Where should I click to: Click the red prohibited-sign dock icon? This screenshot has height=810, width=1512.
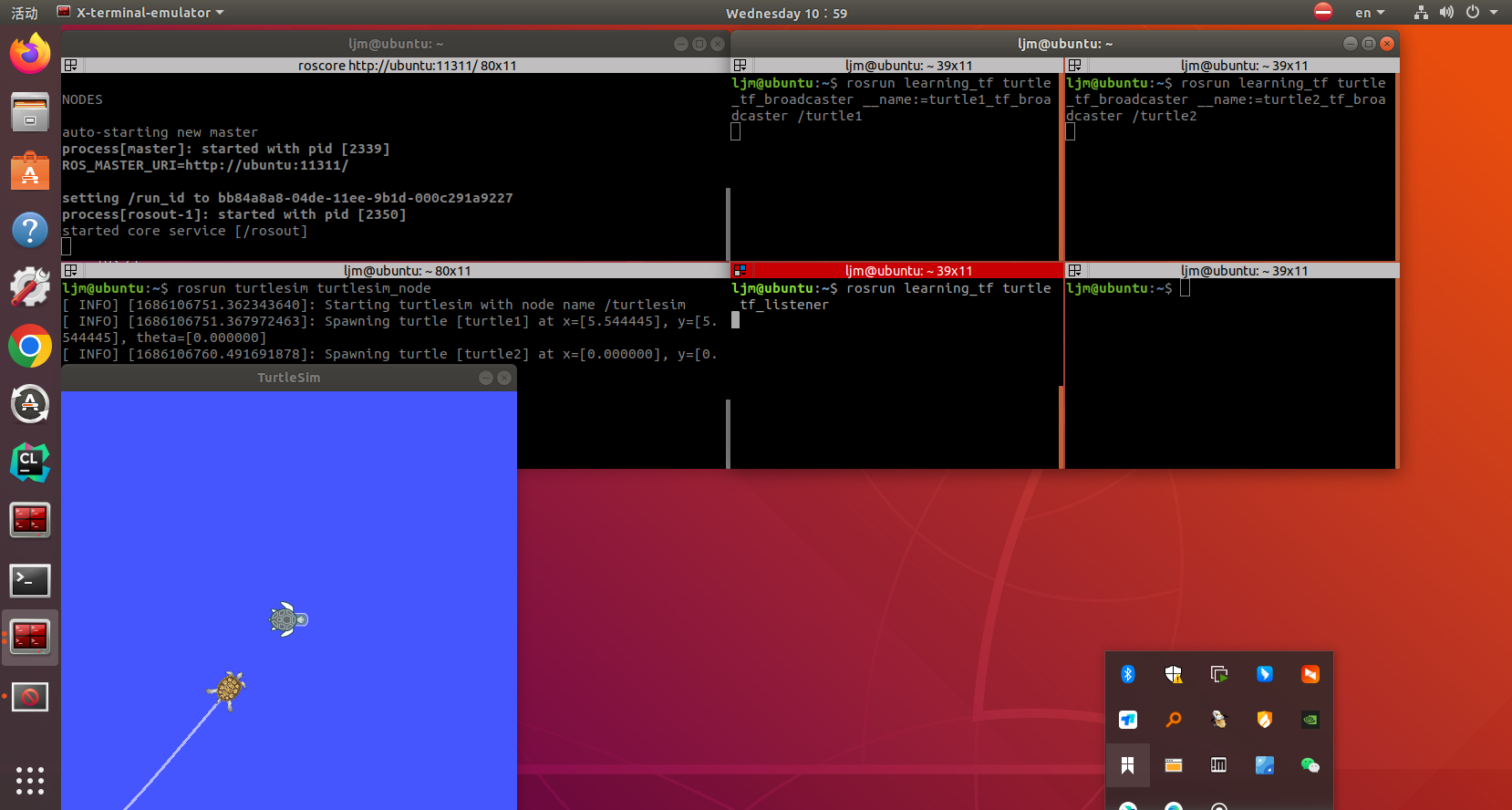click(x=30, y=697)
